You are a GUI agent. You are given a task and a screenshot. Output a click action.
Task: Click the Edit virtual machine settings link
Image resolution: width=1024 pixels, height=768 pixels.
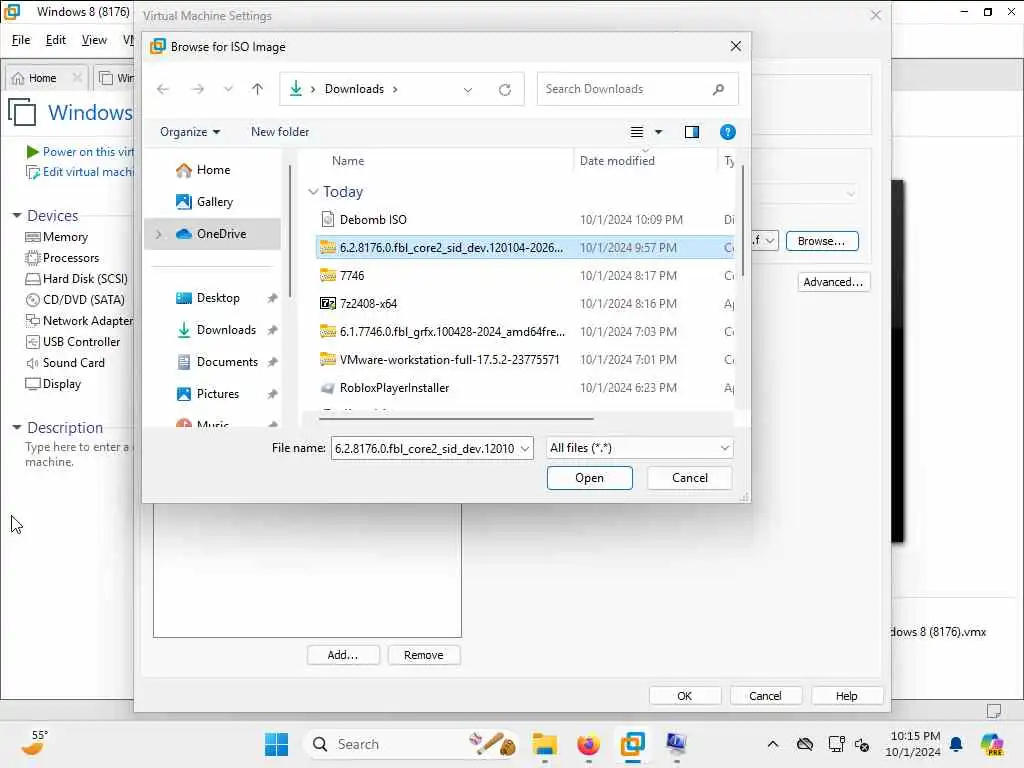click(80, 172)
